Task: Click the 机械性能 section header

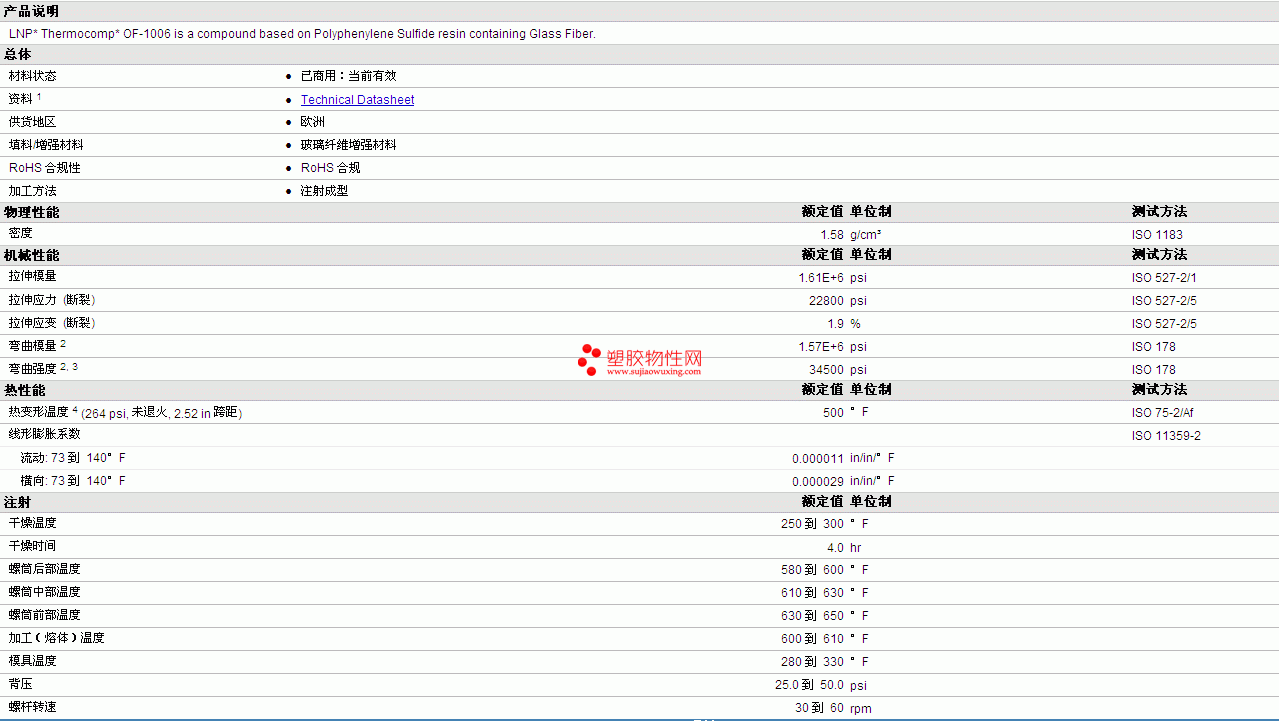Action: point(32,255)
